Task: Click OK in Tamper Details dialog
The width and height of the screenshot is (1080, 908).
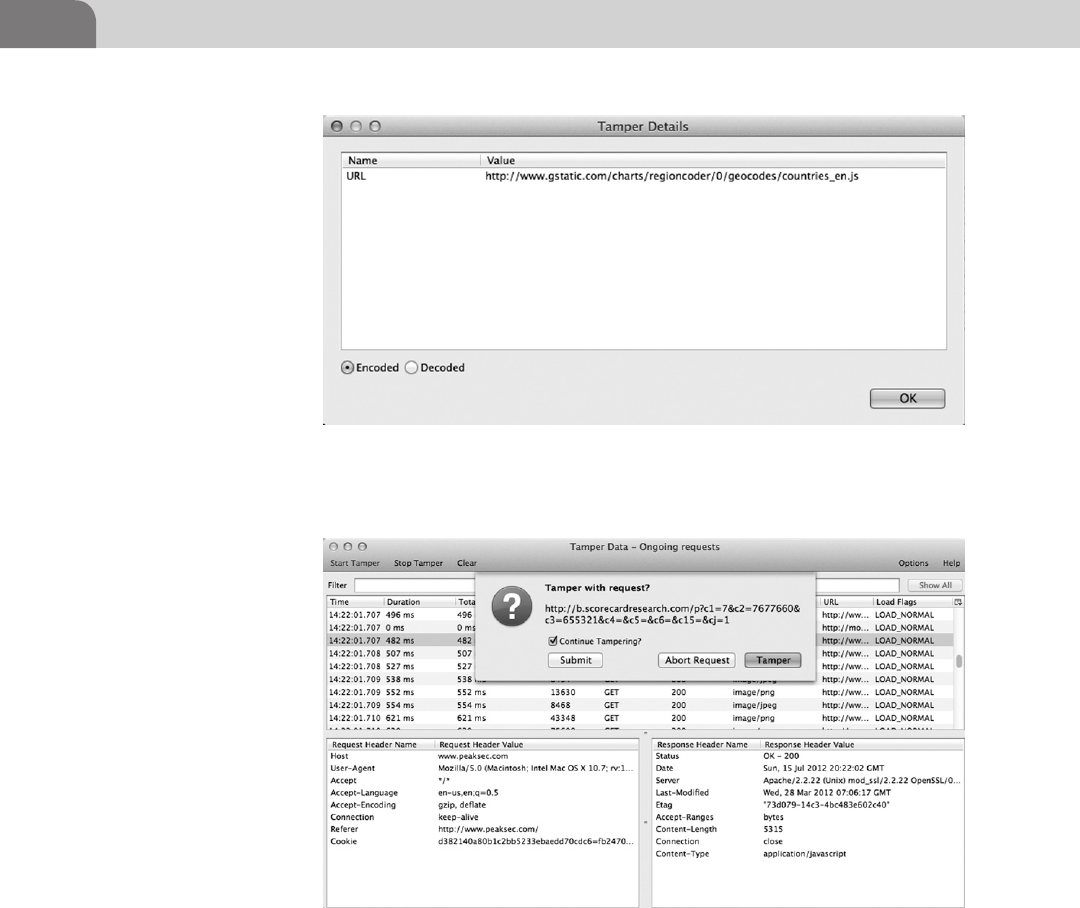Action: pos(907,398)
